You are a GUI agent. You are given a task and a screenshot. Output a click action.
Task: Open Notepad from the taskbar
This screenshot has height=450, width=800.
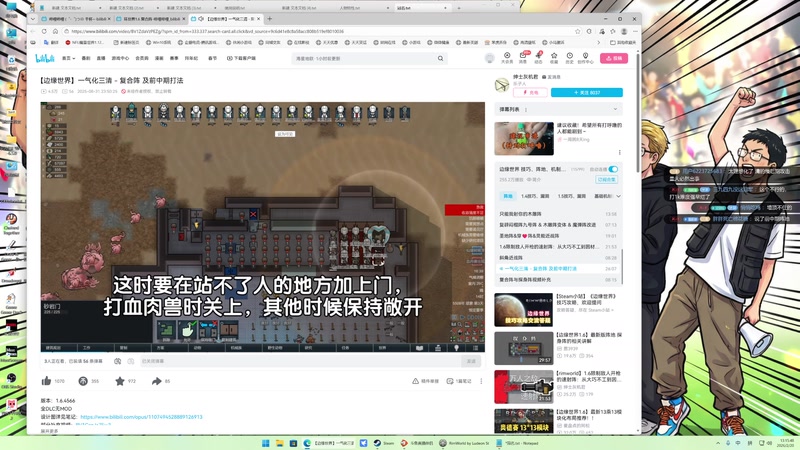517,443
